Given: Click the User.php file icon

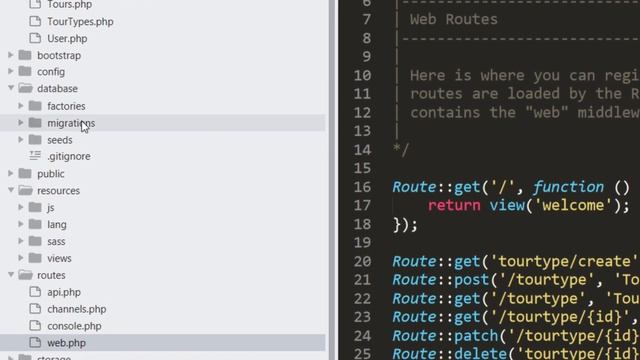Looking at the screenshot, I should coord(35,38).
